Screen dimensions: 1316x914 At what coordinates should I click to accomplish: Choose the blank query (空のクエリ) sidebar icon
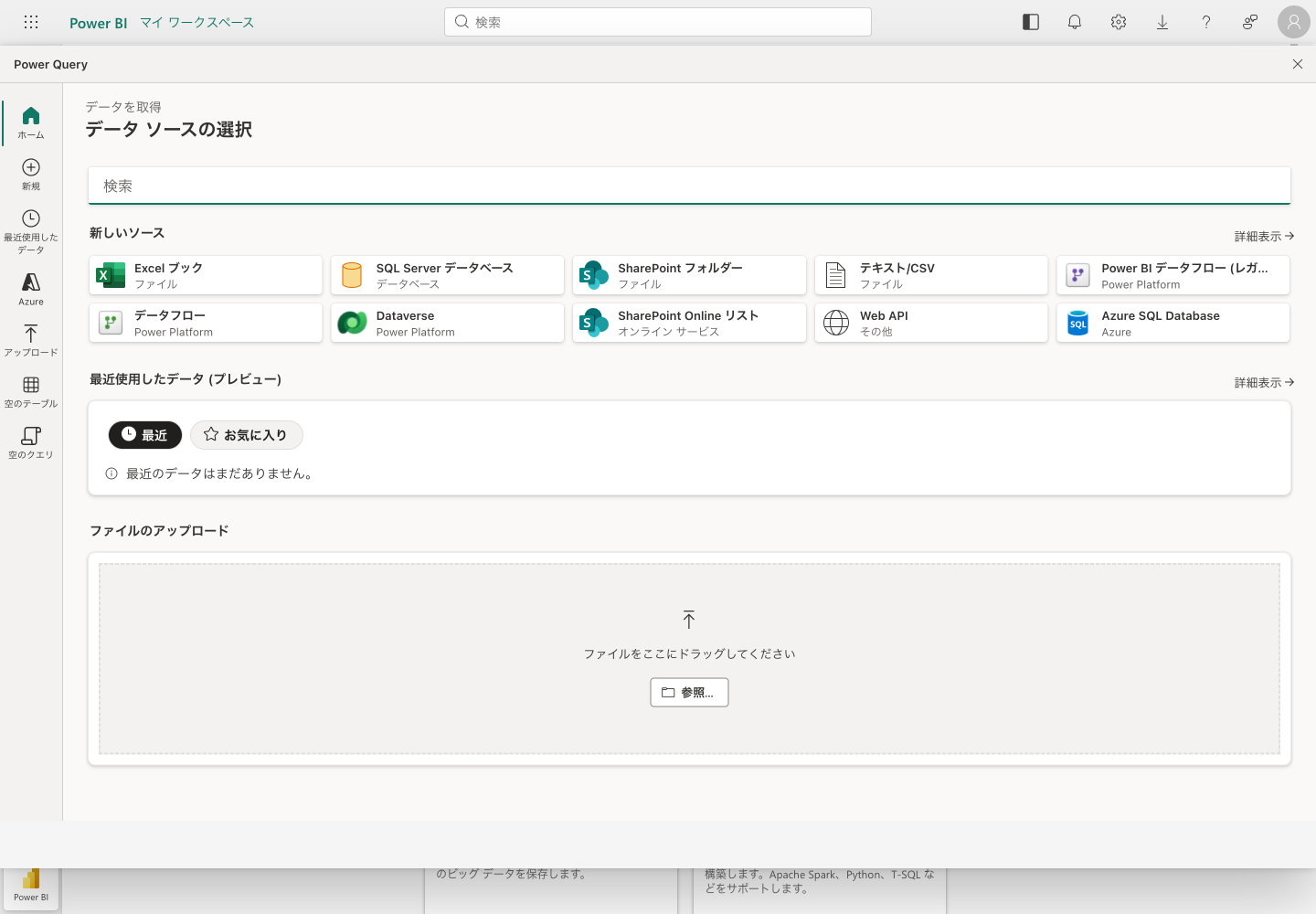click(x=31, y=442)
